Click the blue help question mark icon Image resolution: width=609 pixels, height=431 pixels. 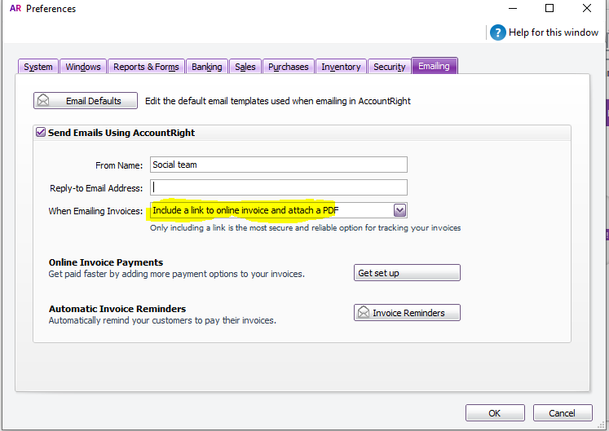(x=498, y=33)
